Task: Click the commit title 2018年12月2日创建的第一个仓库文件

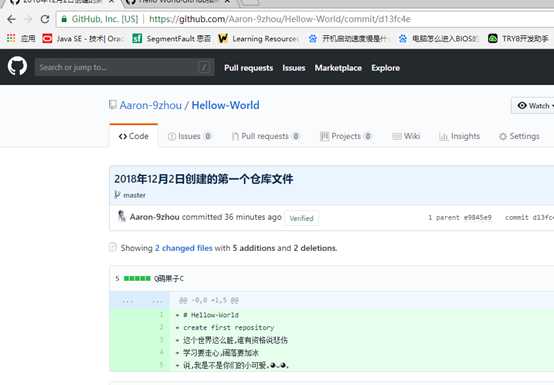Action: 204,179
